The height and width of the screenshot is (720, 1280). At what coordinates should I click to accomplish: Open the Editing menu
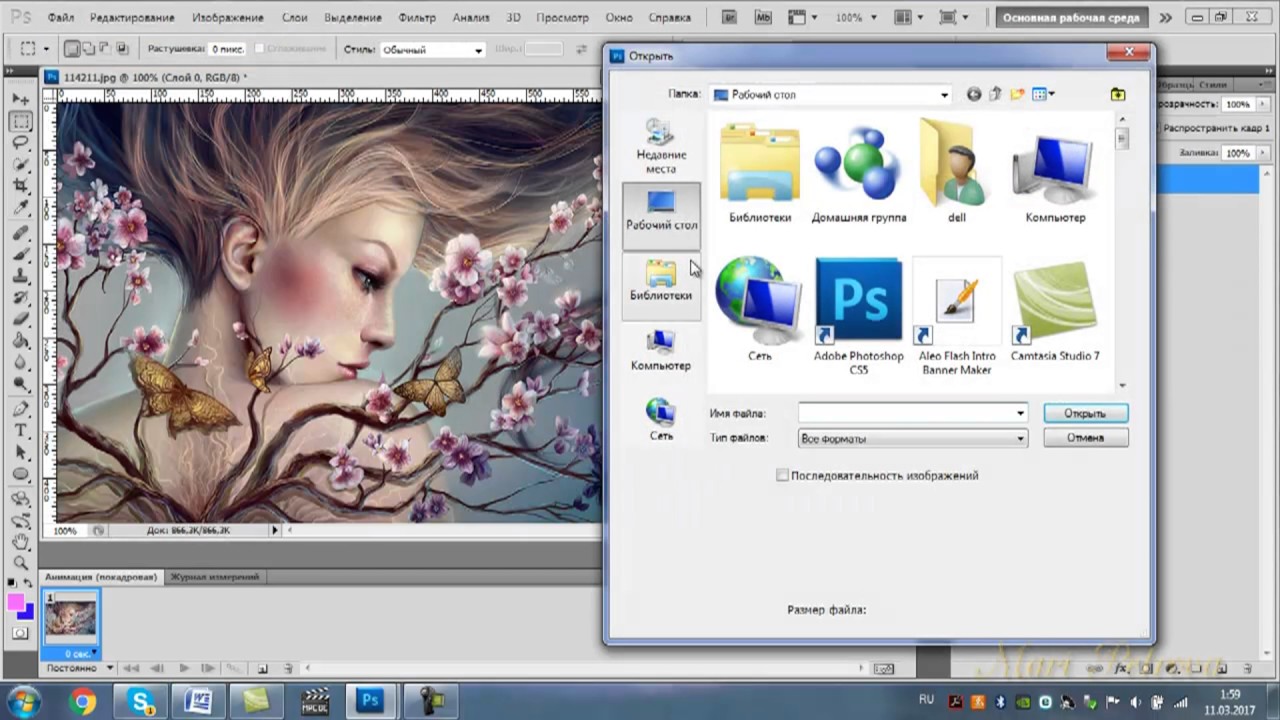pos(134,18)
